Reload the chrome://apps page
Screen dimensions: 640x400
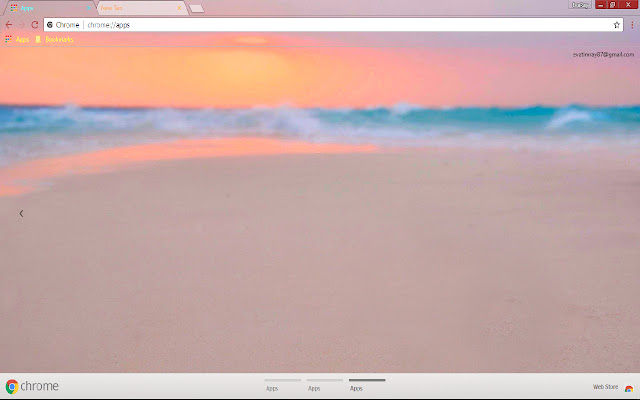coord(35,25)
